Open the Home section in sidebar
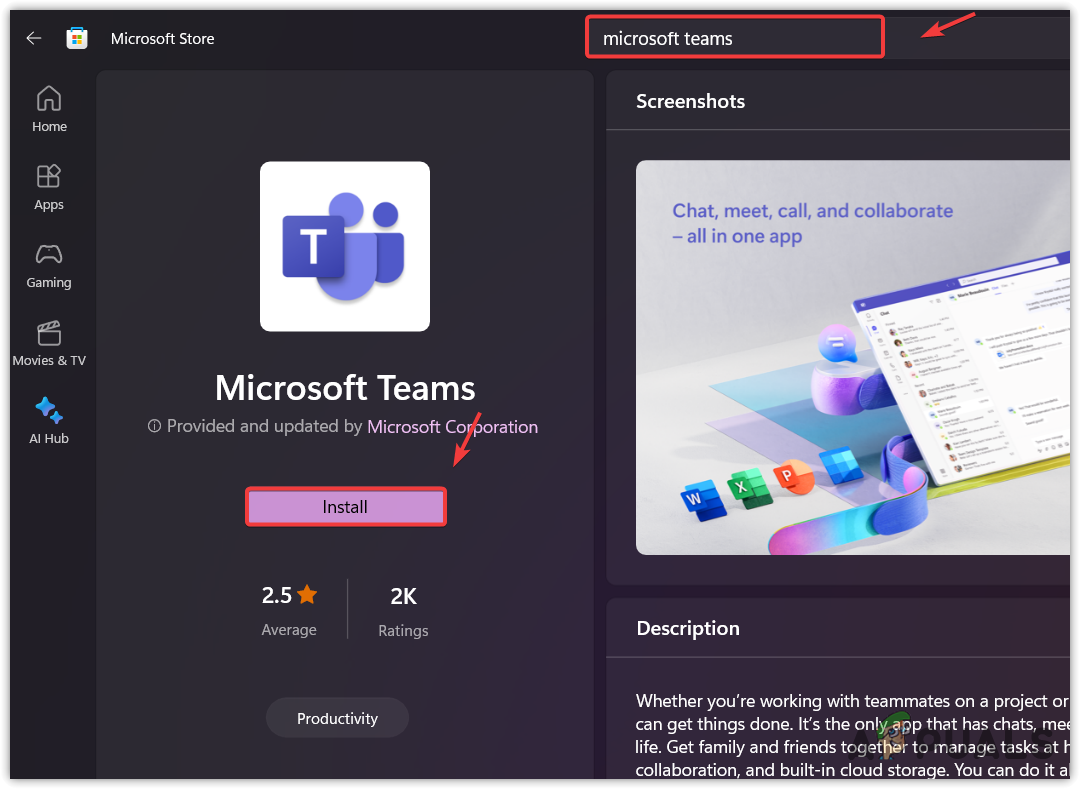1080x789 pixels. point(49,109)
